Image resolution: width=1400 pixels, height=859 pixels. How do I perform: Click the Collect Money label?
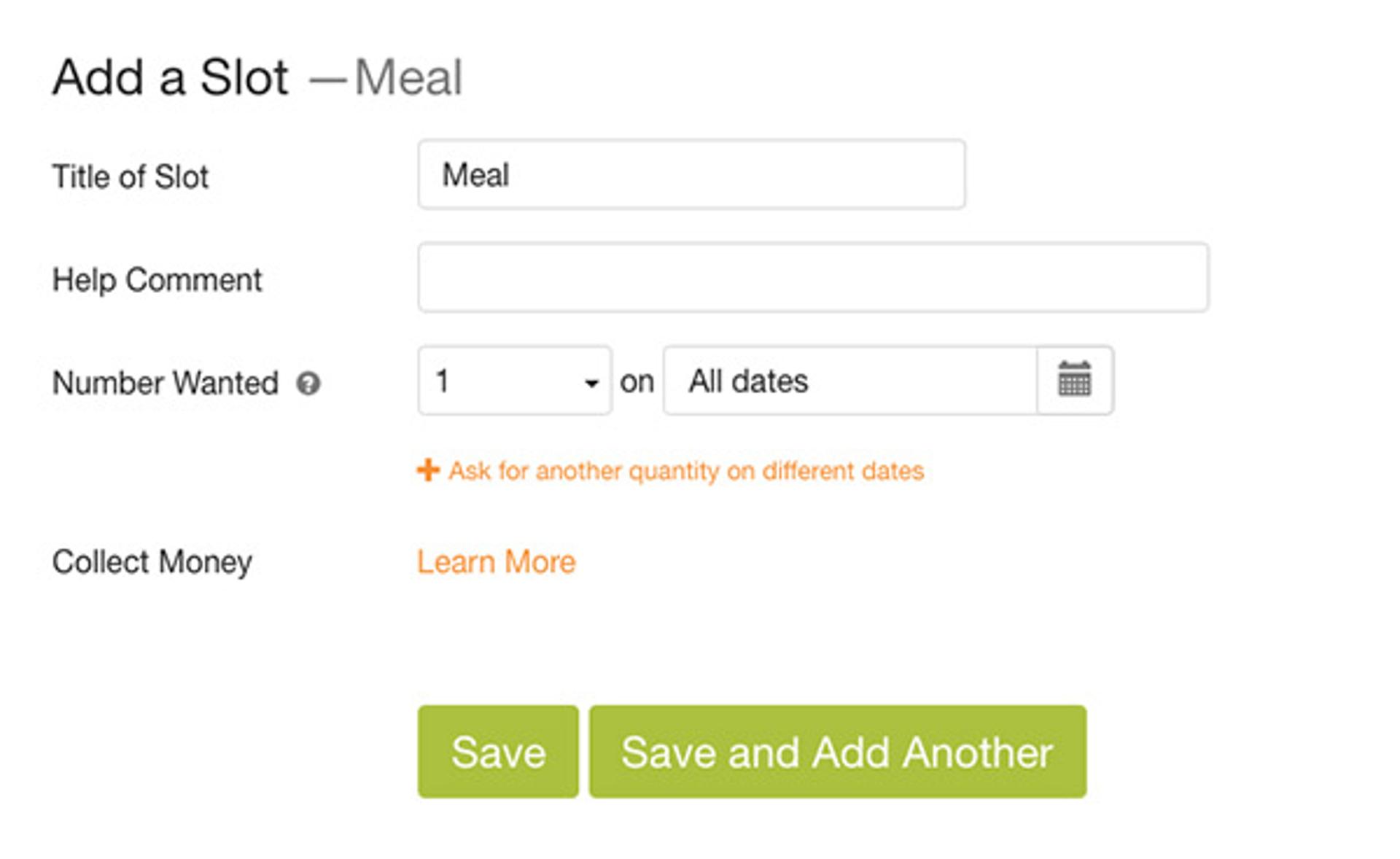click(152, 562)
